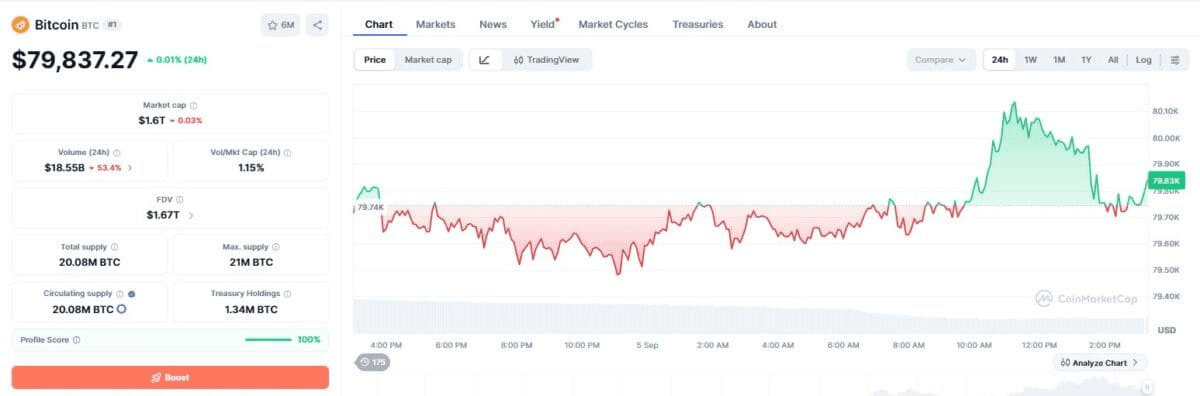Click the orange Boost button
The width and height of the screenshot is (1200, 396).
coord(170,377)
